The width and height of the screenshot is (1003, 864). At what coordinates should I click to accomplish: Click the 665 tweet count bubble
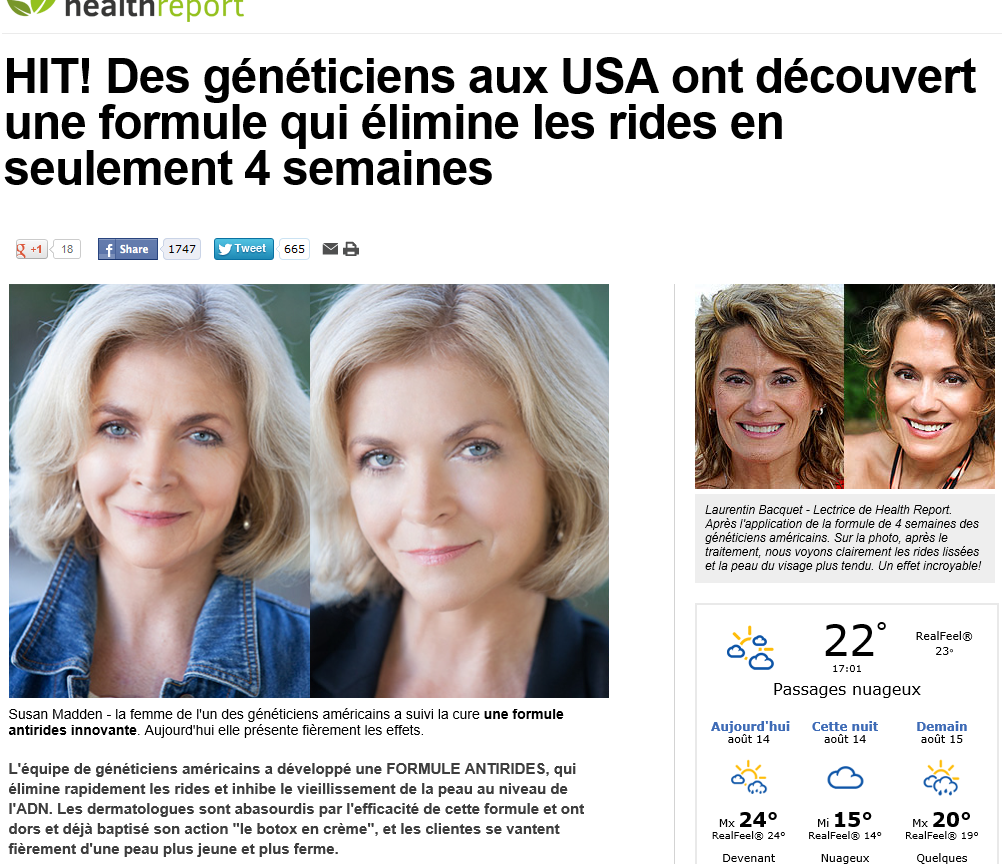(294, 249)
